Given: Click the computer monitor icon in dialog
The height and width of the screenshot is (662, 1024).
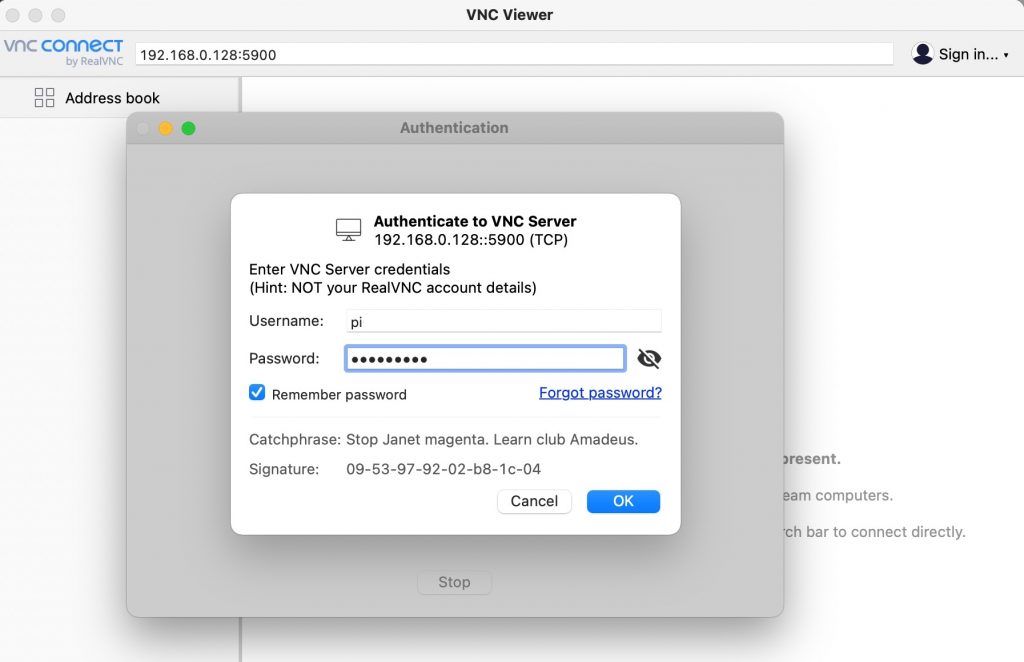Looking at the screenshot, I should click(x=348, y=230).
